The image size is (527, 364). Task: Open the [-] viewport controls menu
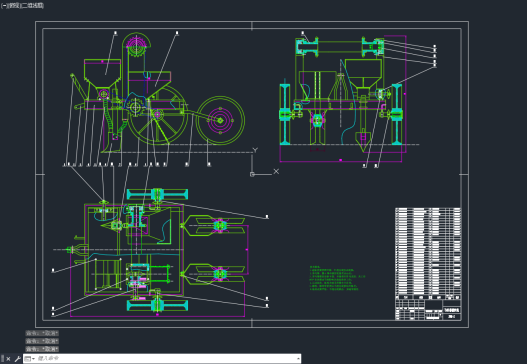coord(4,6)
